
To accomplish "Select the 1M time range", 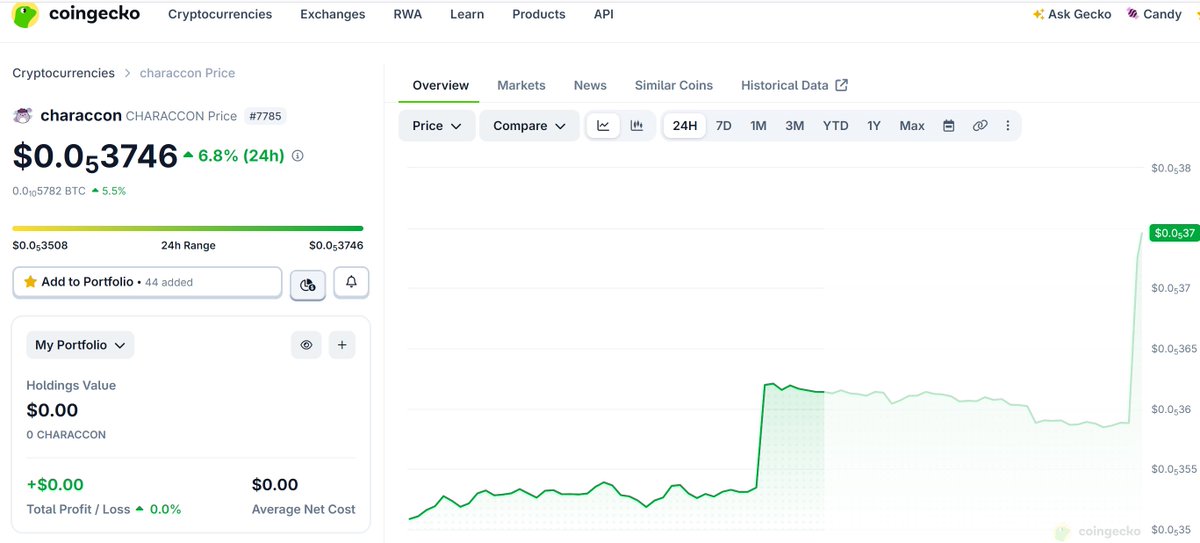I will pyautogui.click(x=759, y=126).
